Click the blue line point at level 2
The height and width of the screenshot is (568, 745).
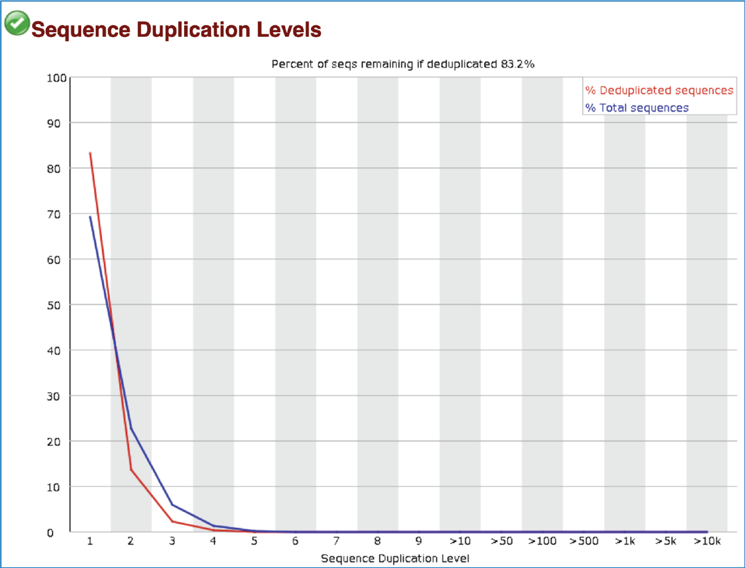coord(131,429)
